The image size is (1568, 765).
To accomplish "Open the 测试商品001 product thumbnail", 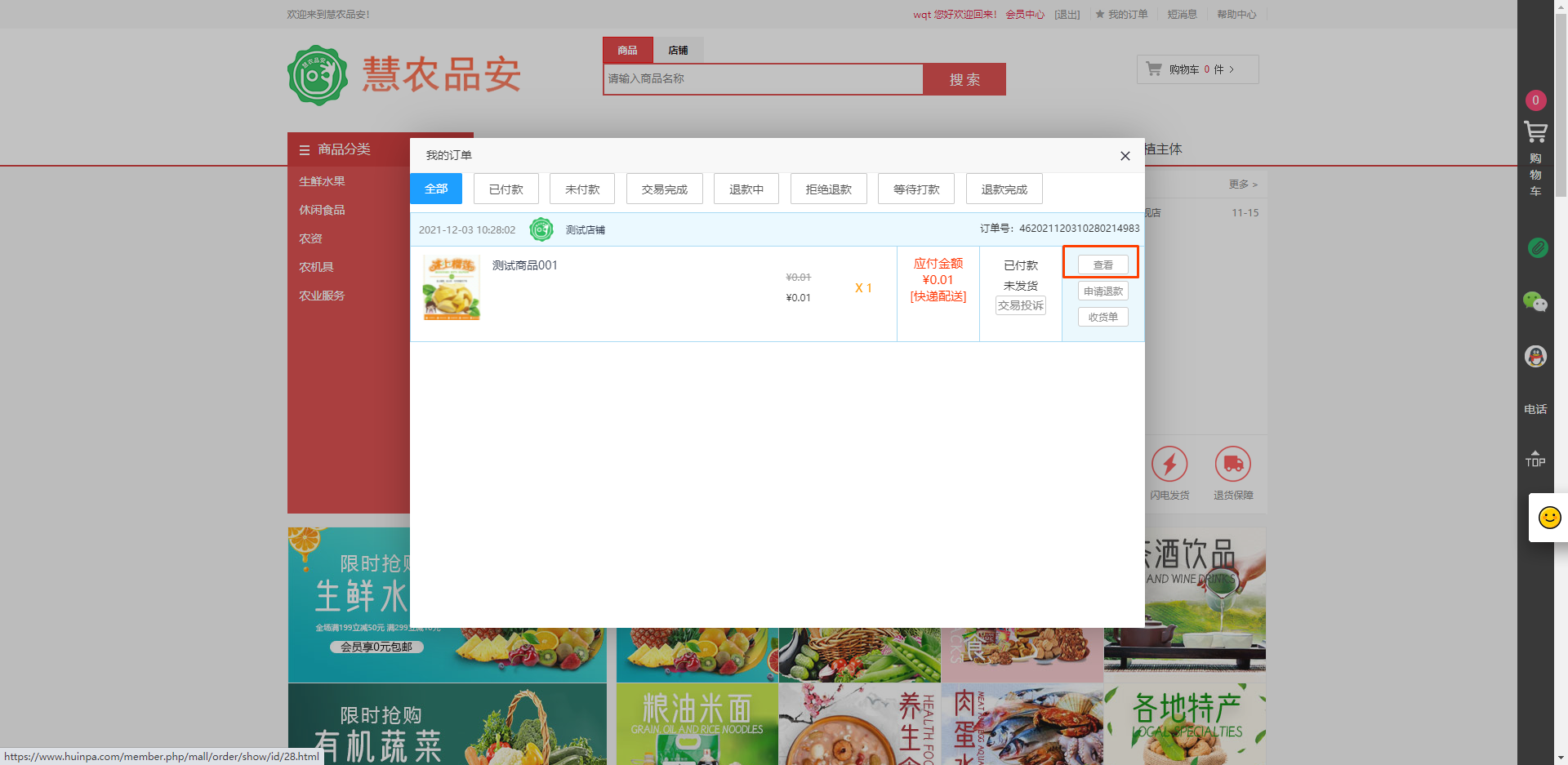I will [452, 287].
